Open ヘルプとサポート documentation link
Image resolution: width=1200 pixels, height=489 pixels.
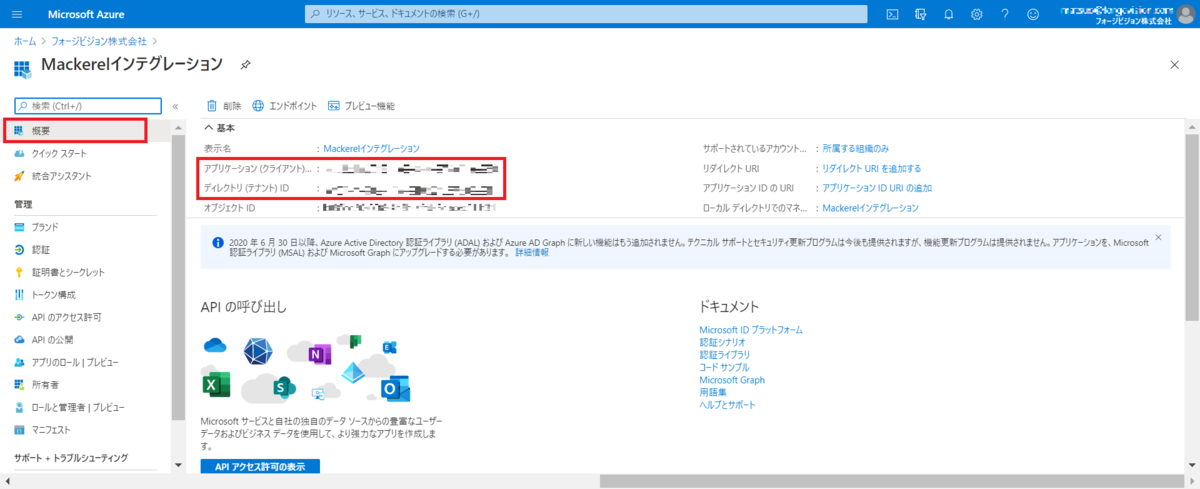[728, 405]
